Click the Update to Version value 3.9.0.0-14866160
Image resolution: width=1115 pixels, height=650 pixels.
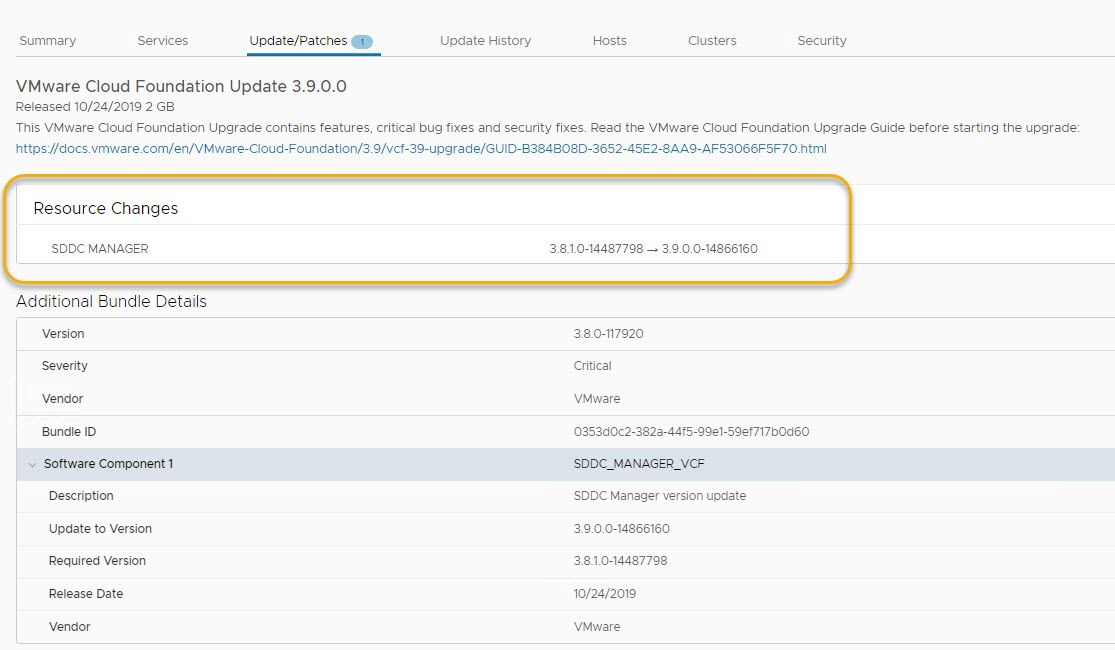(x=621, y=529)
